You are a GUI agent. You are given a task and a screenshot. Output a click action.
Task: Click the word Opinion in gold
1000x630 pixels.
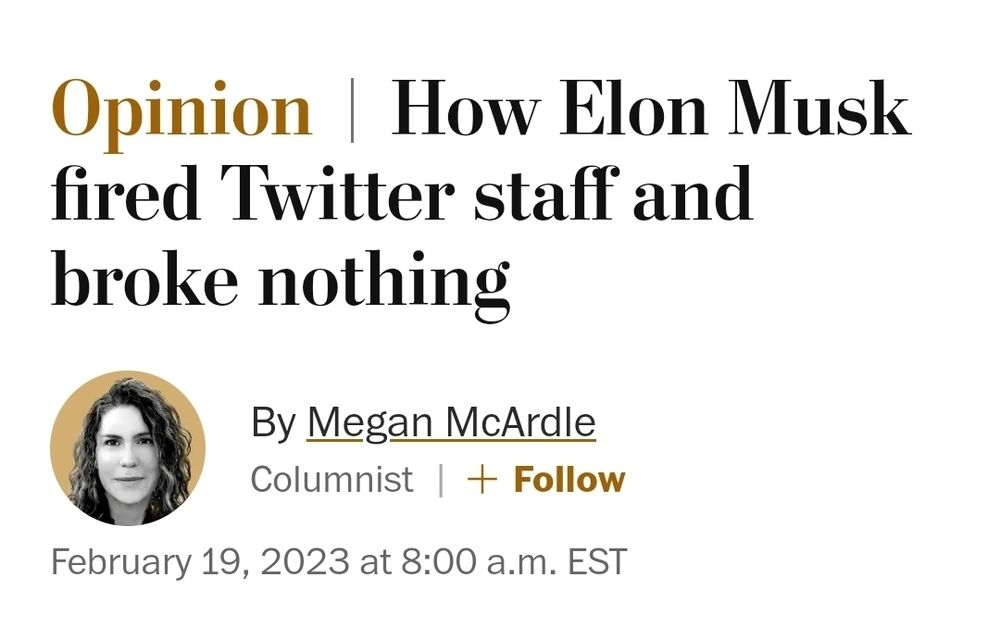pyautogui.click(x=180, y=107)
